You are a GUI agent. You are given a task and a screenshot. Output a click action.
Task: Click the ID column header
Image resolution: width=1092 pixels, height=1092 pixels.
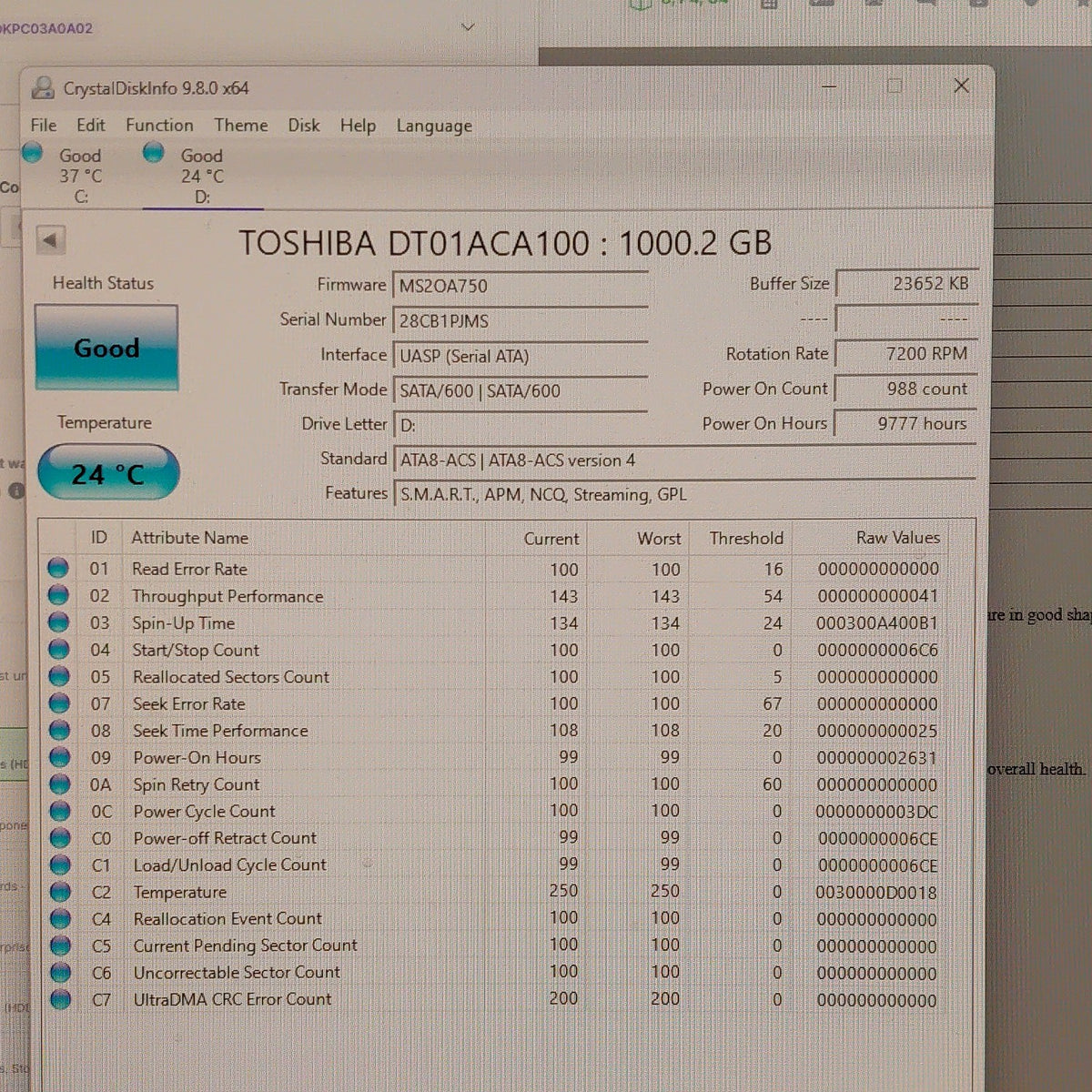tap(98, 538)
